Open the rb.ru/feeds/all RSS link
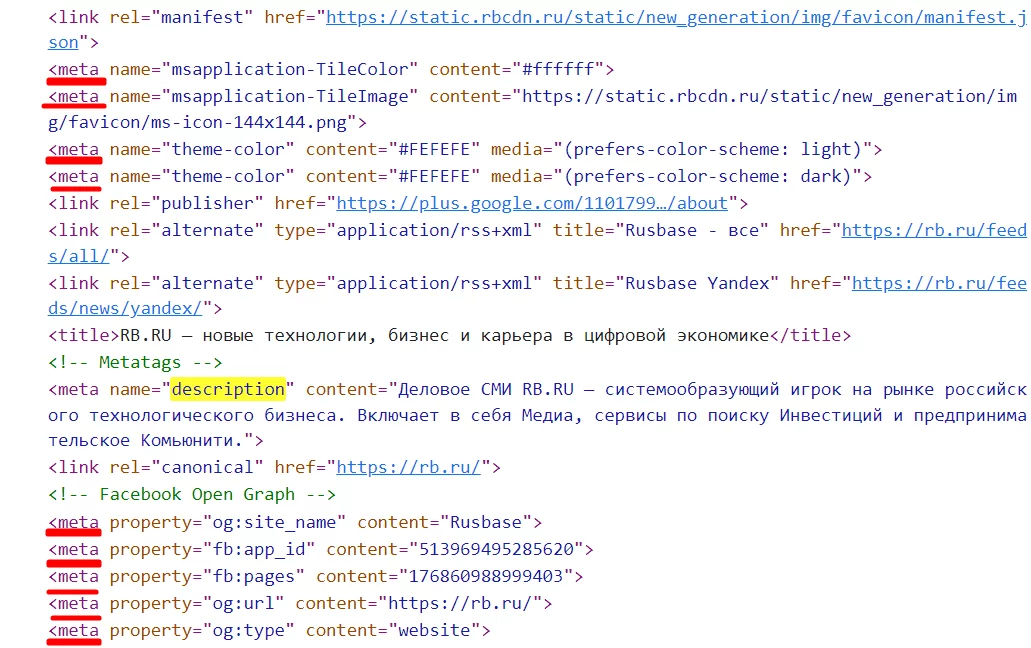 934,231
